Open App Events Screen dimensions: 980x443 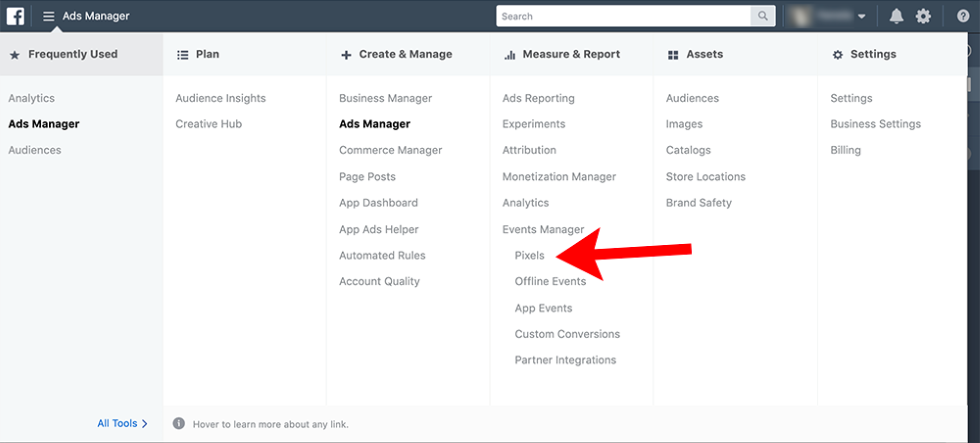click(544, 308)
